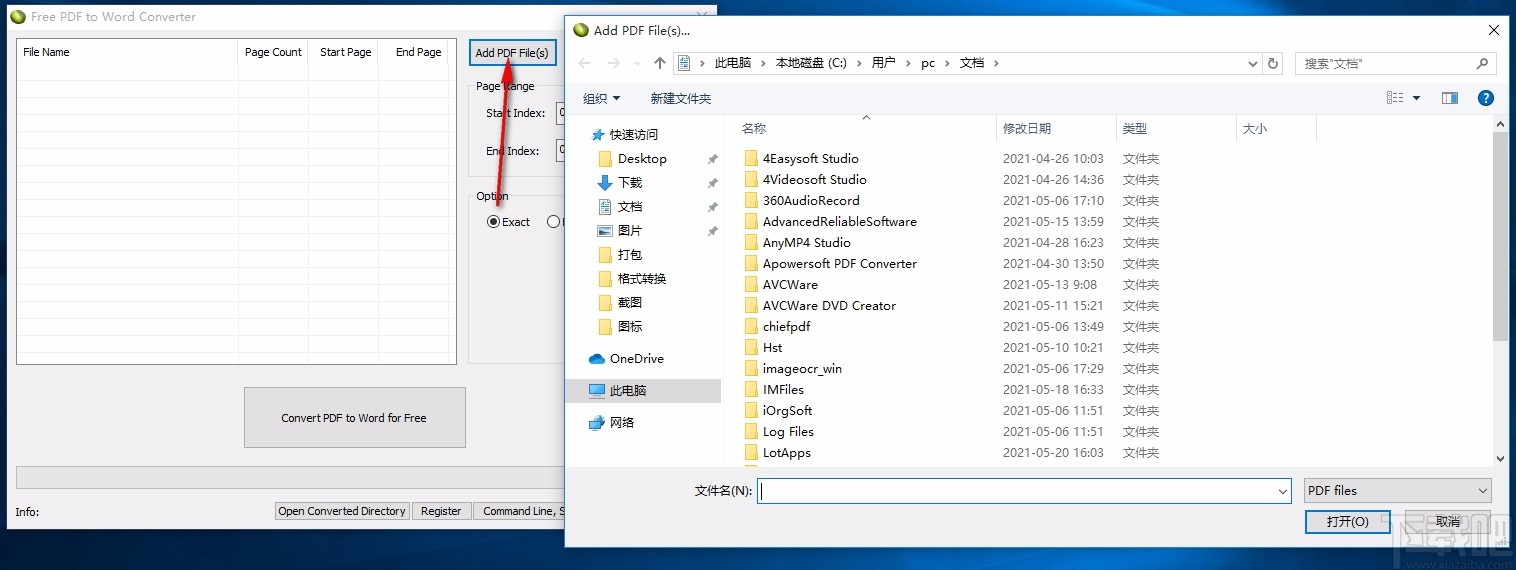The height and width of the screenshot is (570, 1516).
Task: Open view options dropdown arrow
Action: pyautogui.click(x=1416, y=98)
